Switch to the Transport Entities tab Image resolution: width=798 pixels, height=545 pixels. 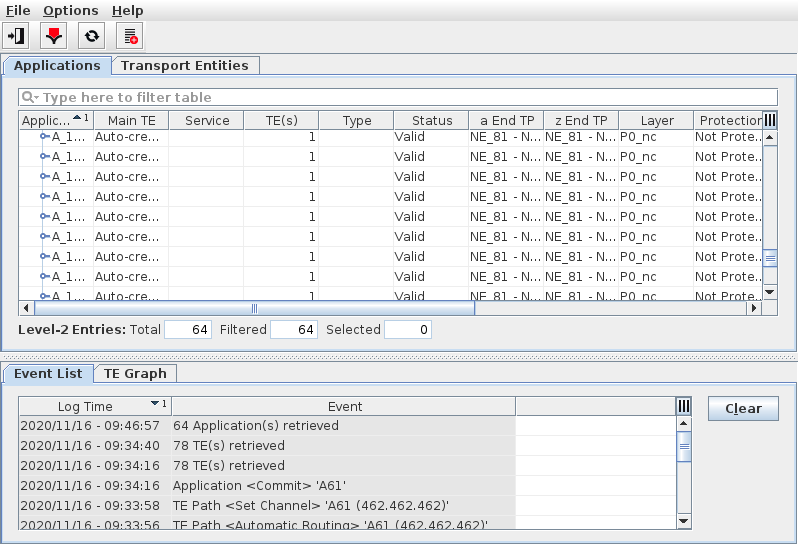point(184,65)
